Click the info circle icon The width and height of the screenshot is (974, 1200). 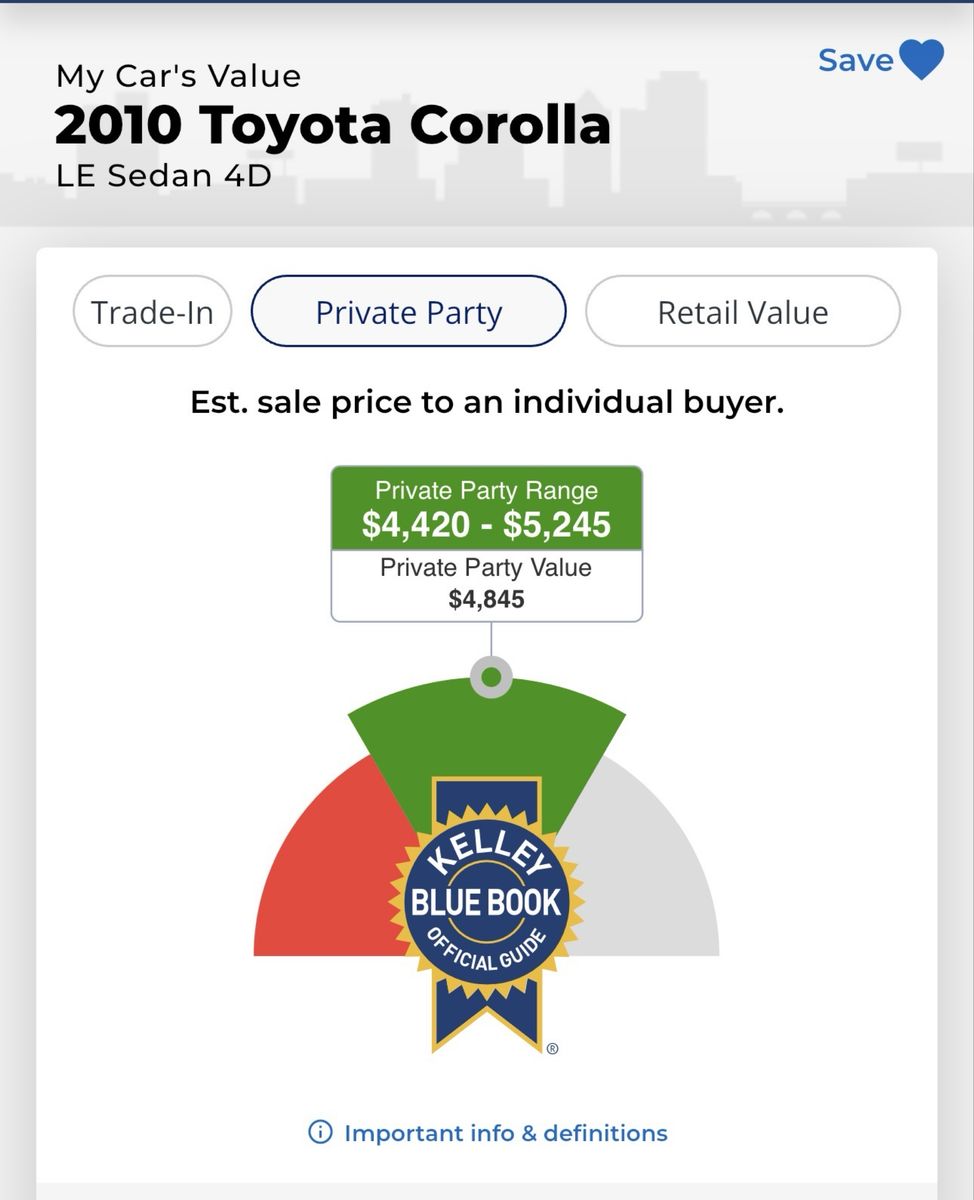click(x=320, y=1133)
